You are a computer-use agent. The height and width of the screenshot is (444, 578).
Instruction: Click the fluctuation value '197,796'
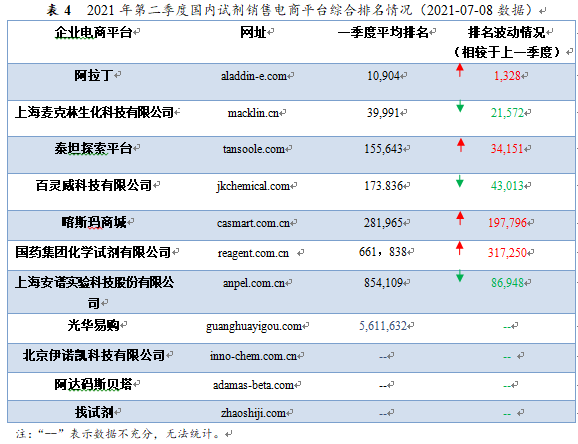(507, 223)
